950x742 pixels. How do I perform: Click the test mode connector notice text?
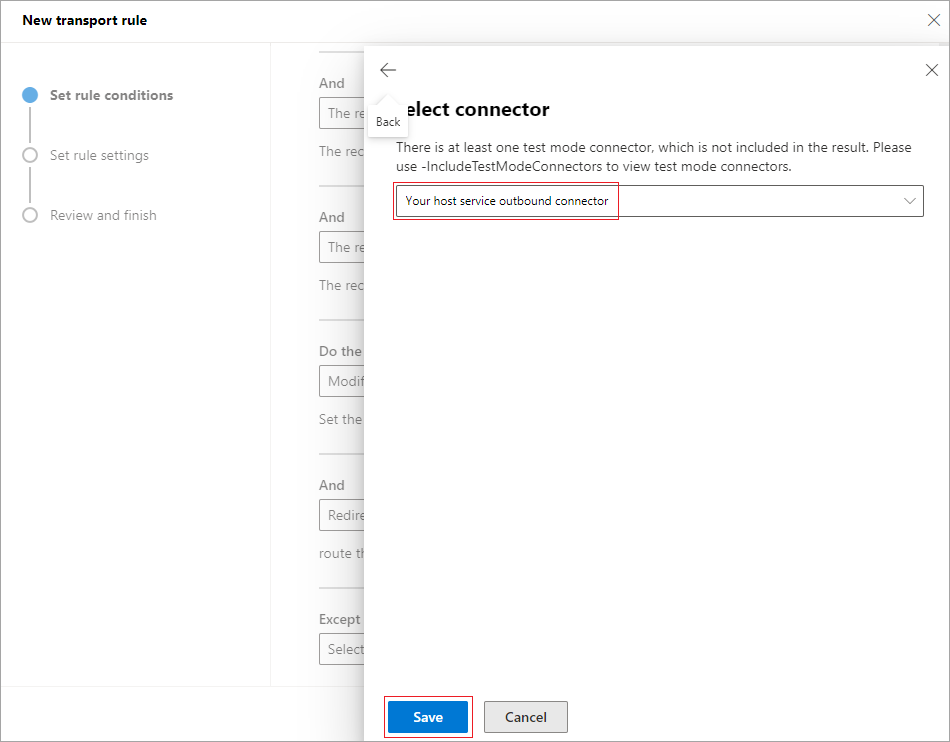[654, 157]
